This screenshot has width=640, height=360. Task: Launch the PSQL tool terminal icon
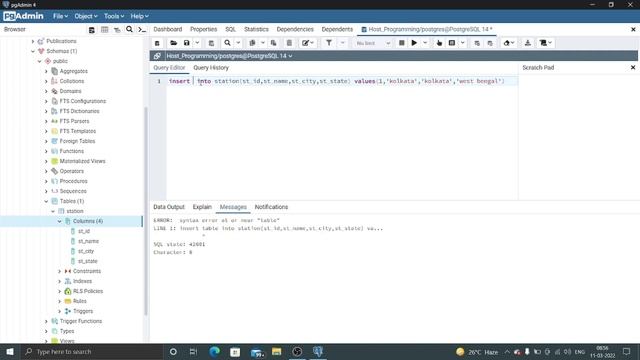pyautogui.click(x=142, y=30)
